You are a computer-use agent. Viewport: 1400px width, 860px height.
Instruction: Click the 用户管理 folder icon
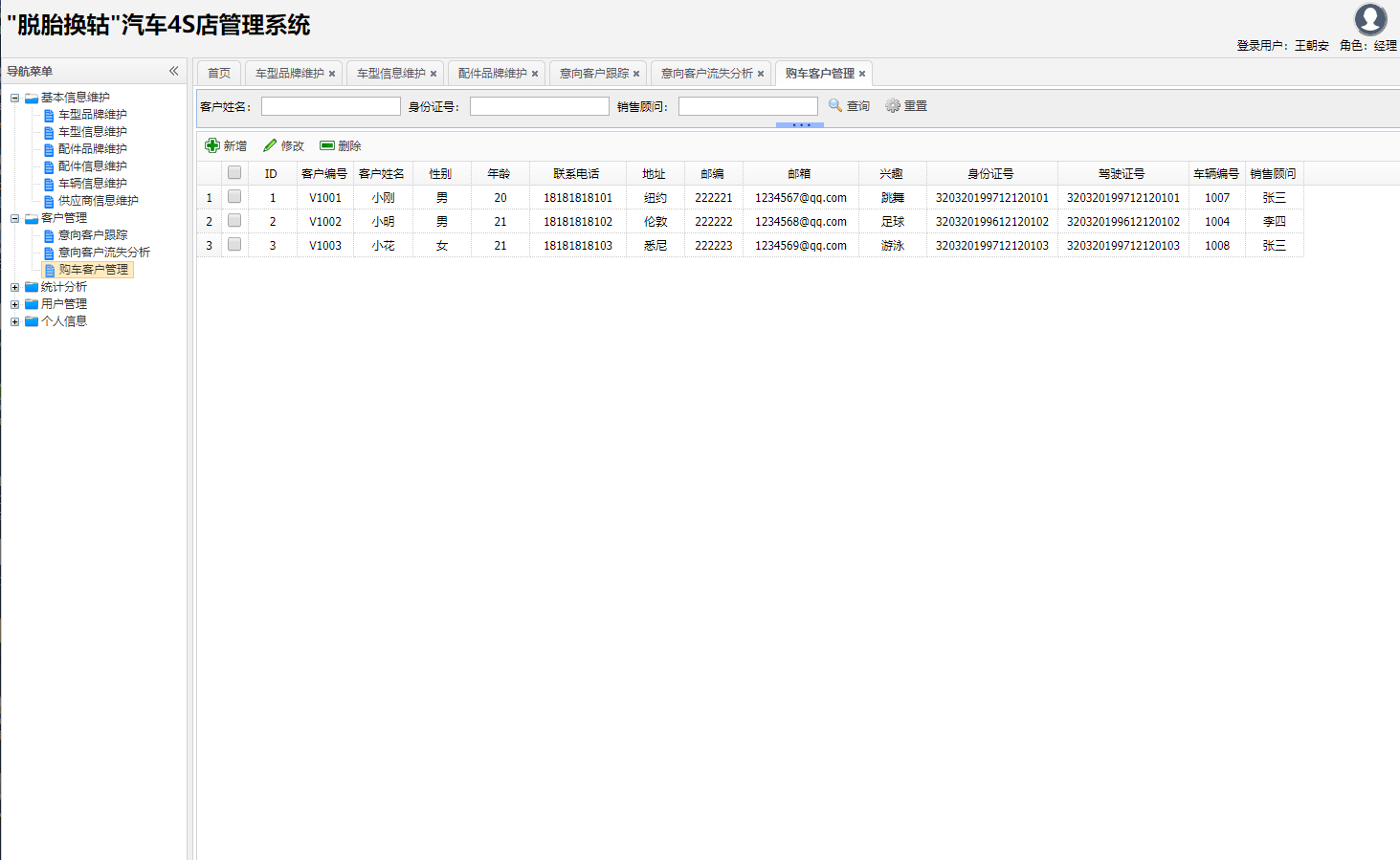coord(32,304)
